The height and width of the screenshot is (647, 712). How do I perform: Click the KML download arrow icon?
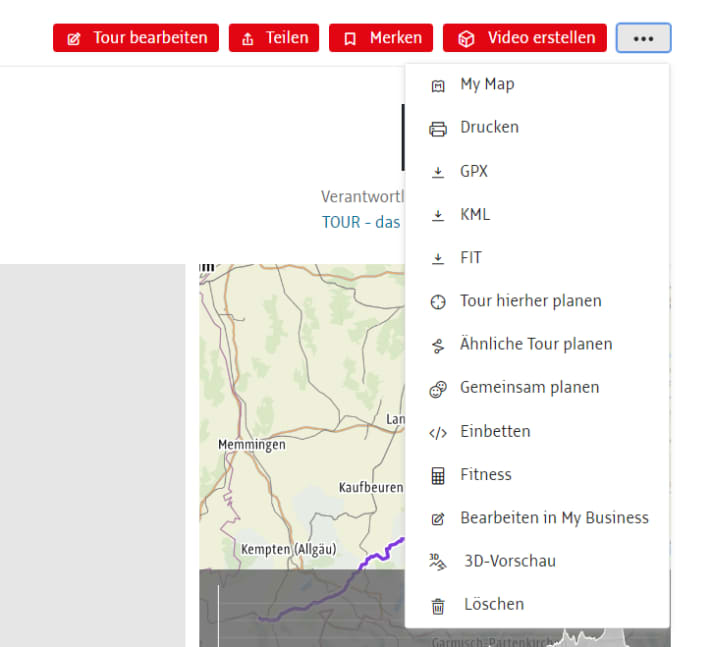(437, 215)
